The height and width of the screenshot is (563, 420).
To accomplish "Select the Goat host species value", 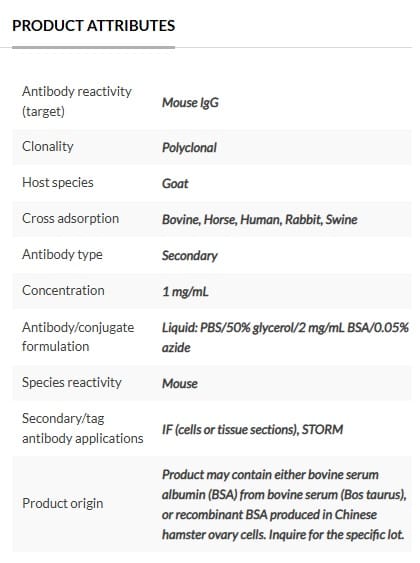I will (x=175, y=183).
